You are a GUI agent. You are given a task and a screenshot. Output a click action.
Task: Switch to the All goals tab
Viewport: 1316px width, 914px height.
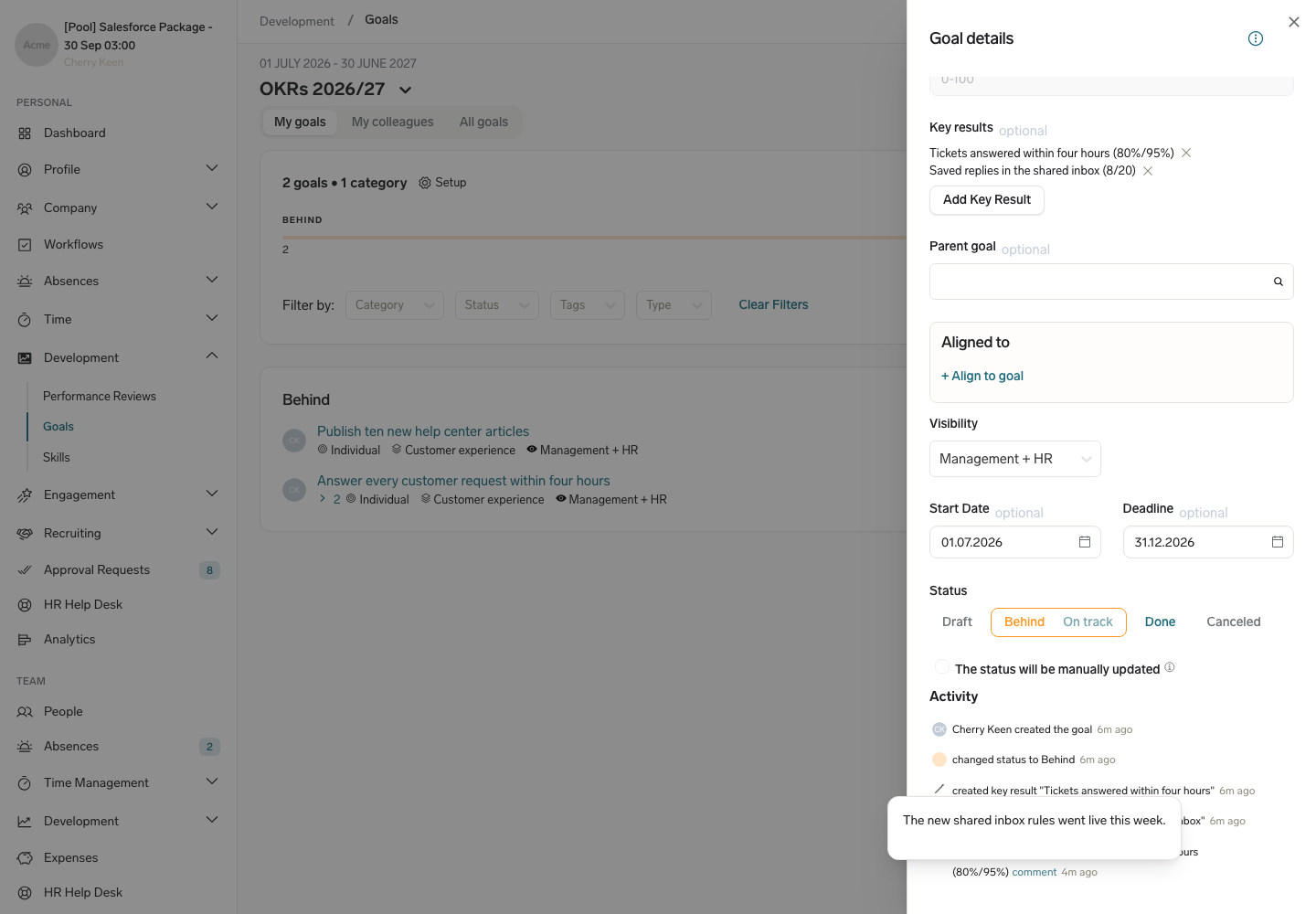(x=483, y=122)
